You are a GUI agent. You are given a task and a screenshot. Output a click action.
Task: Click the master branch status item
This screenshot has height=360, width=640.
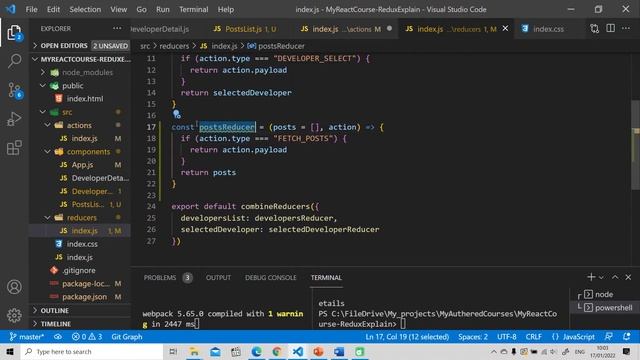point(27,337)
